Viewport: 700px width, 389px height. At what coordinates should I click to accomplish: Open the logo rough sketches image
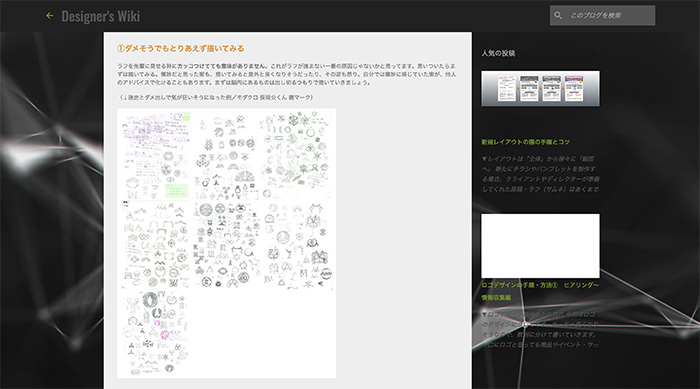227,243
